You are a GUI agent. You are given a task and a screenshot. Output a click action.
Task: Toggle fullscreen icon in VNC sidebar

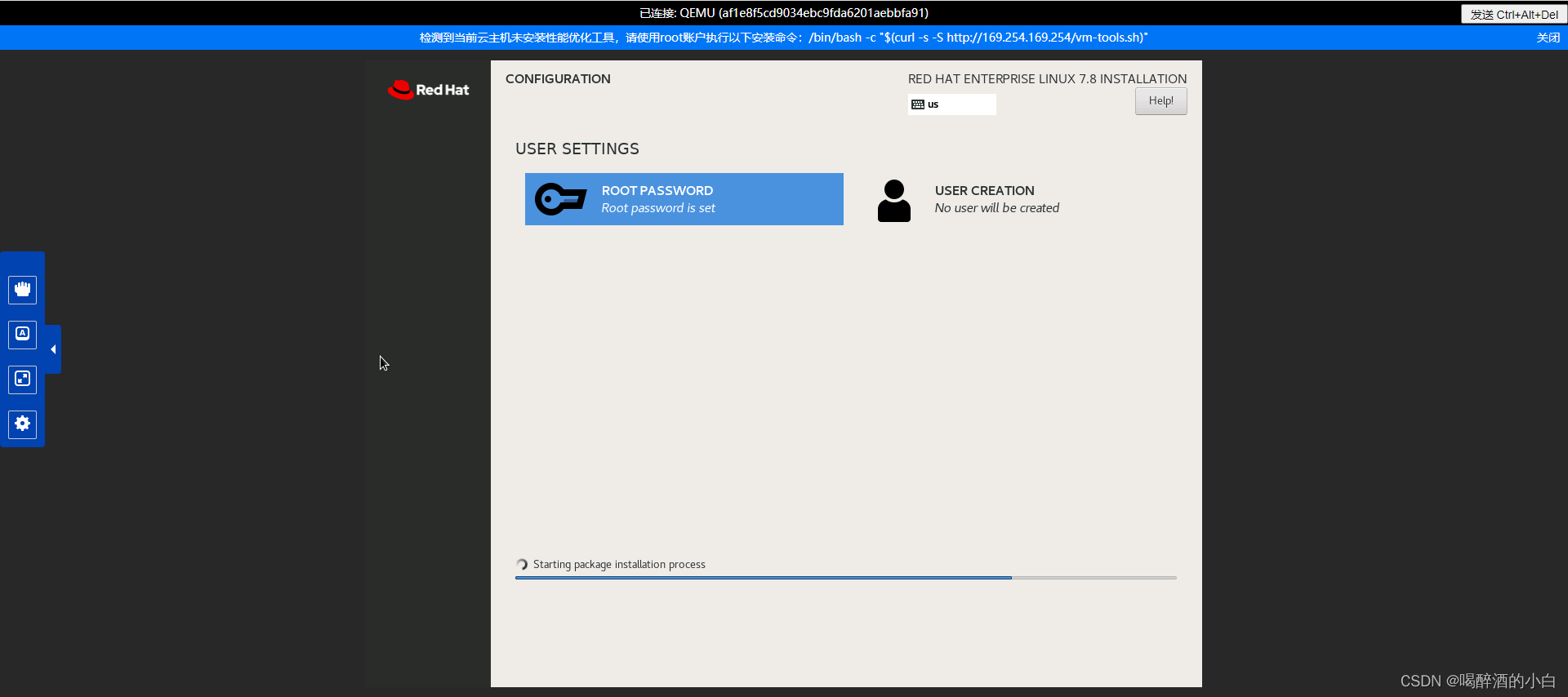click(x=23, y=379)
